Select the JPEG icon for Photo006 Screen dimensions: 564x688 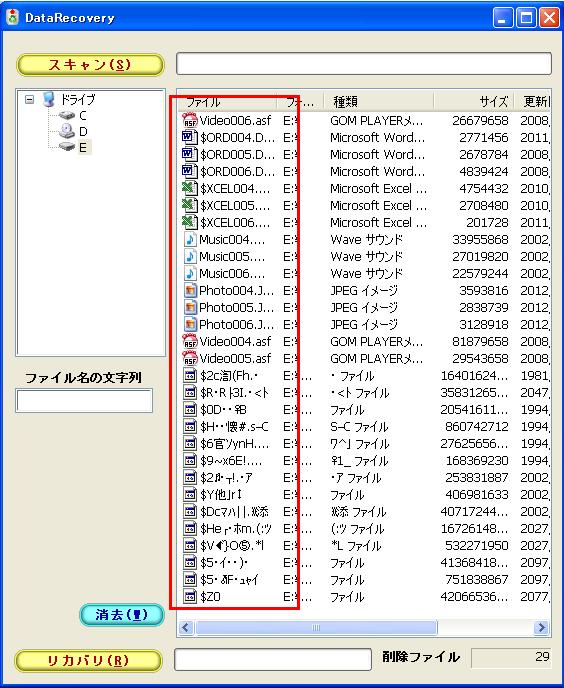(190, 324)
